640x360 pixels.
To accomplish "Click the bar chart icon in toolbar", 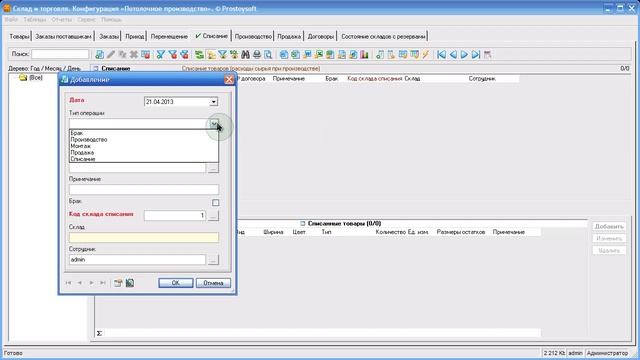I will tap(364, 54).
